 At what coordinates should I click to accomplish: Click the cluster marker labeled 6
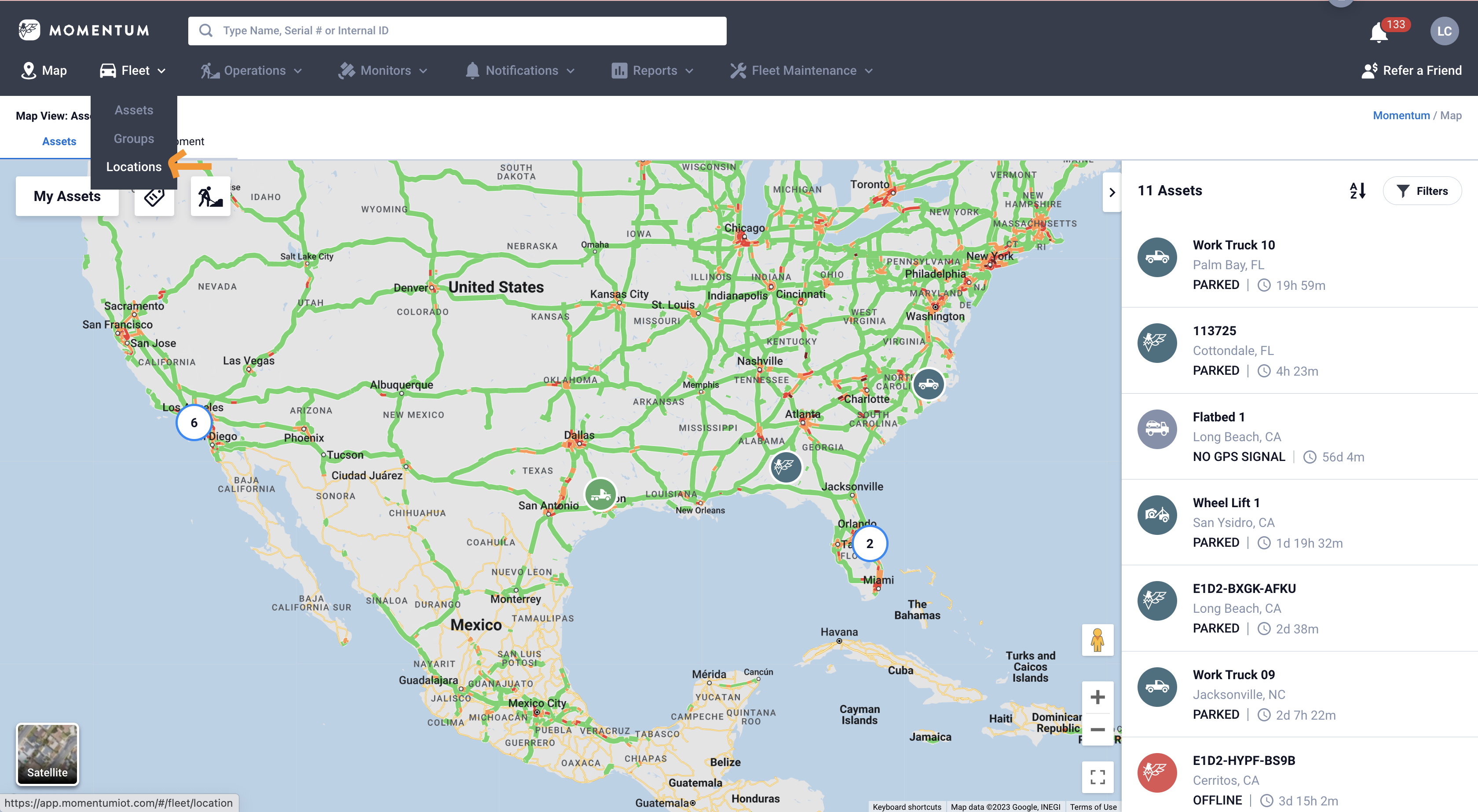(x=194, y=423)
